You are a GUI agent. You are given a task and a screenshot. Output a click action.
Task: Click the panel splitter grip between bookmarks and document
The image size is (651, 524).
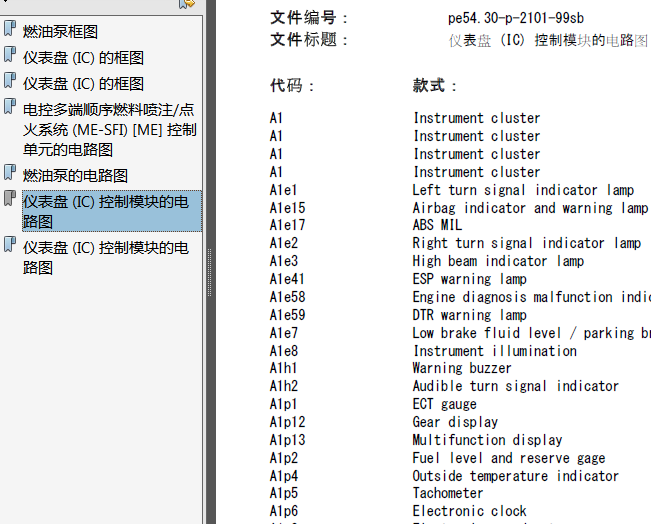(x=209, y=273)
